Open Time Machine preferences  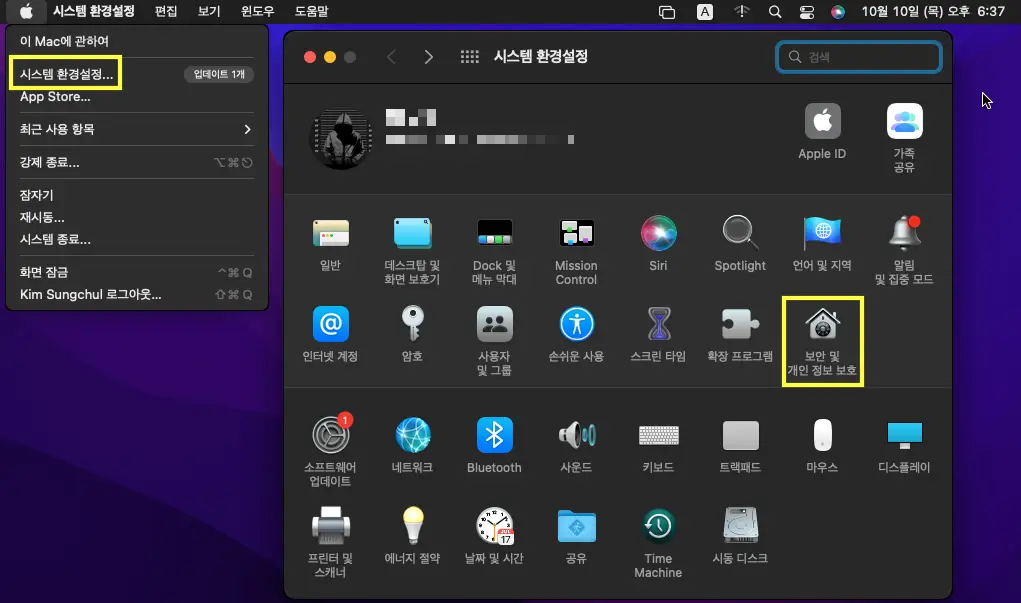657,535
